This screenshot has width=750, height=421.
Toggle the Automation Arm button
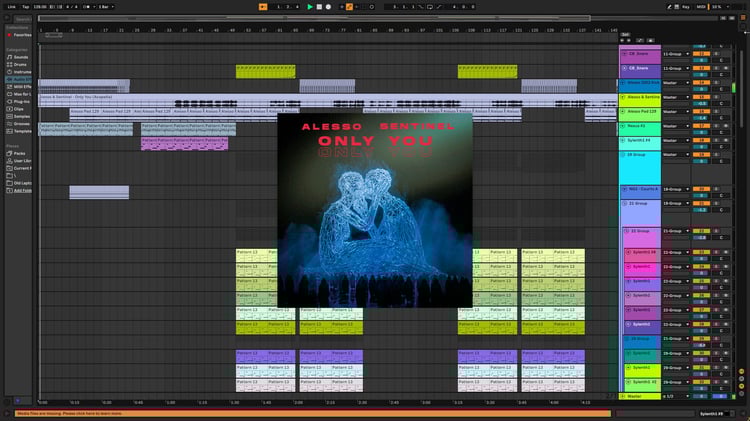point(349,7)
